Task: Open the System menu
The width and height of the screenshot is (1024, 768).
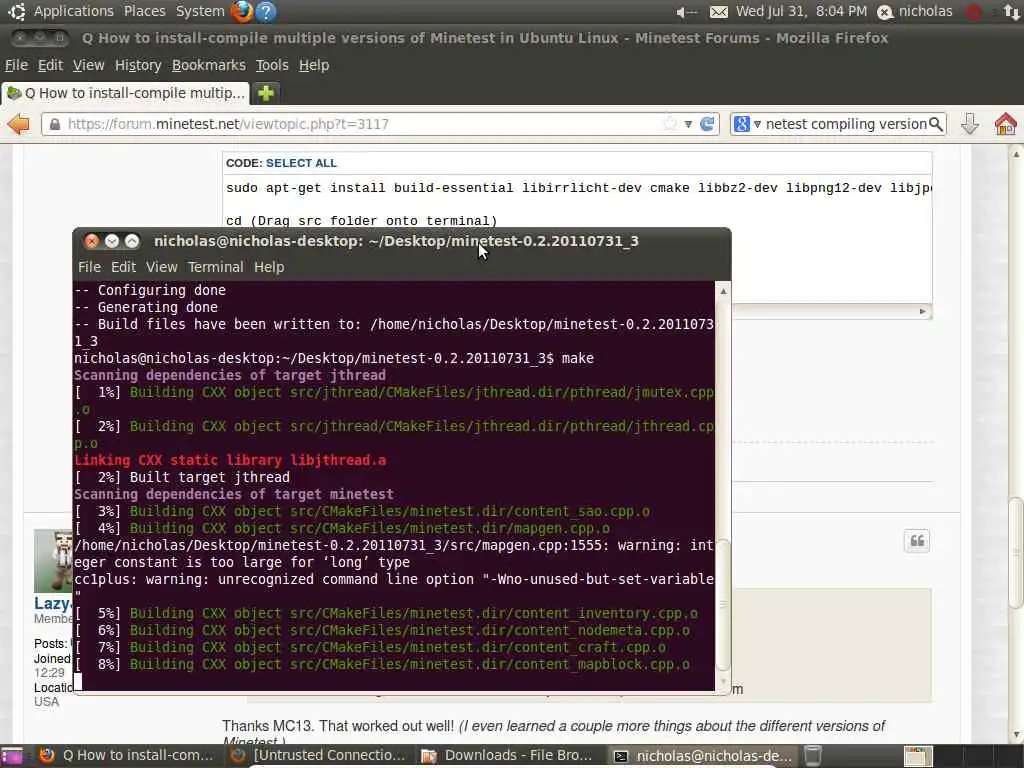Action: 200,11
